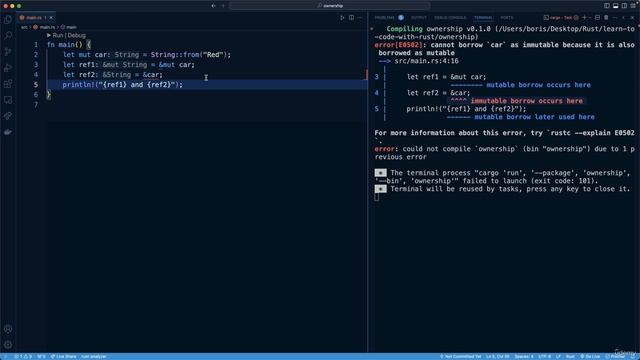Maximize the panel with chevron icon
The image size is (640, 360).
(x=624, y=18)
